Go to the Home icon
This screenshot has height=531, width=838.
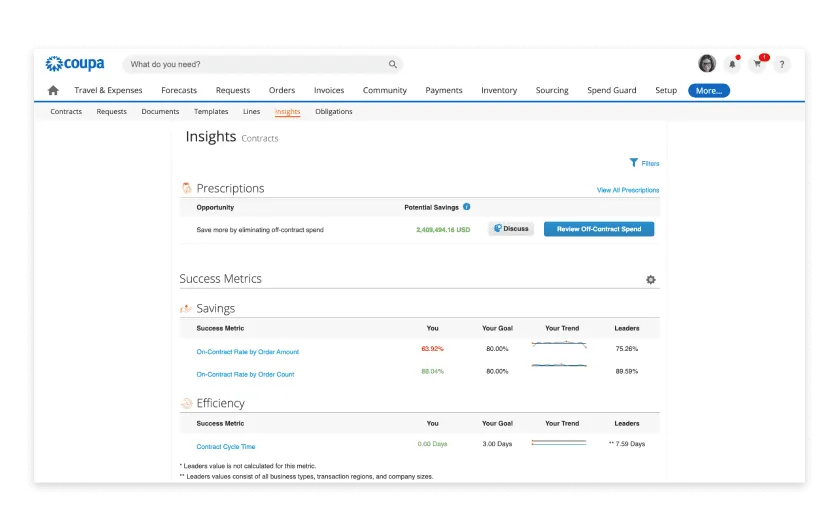53,91
